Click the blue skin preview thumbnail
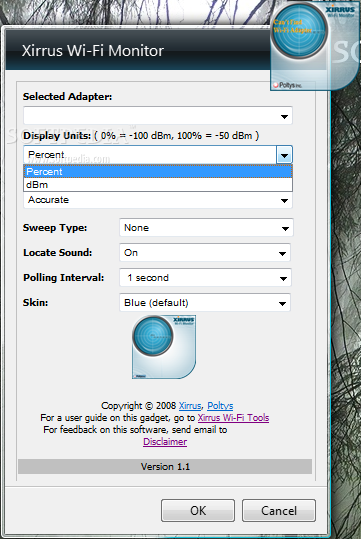Image resolution: width=361 pixels, height=539 pixels. pos(164,347)
